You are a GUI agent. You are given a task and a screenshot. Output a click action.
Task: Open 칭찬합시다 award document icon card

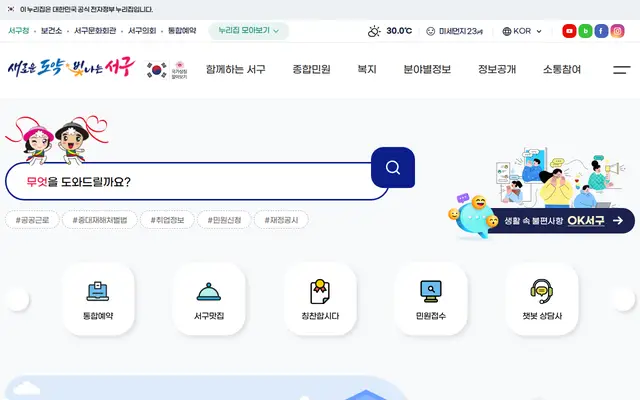(x=320, y=299)
